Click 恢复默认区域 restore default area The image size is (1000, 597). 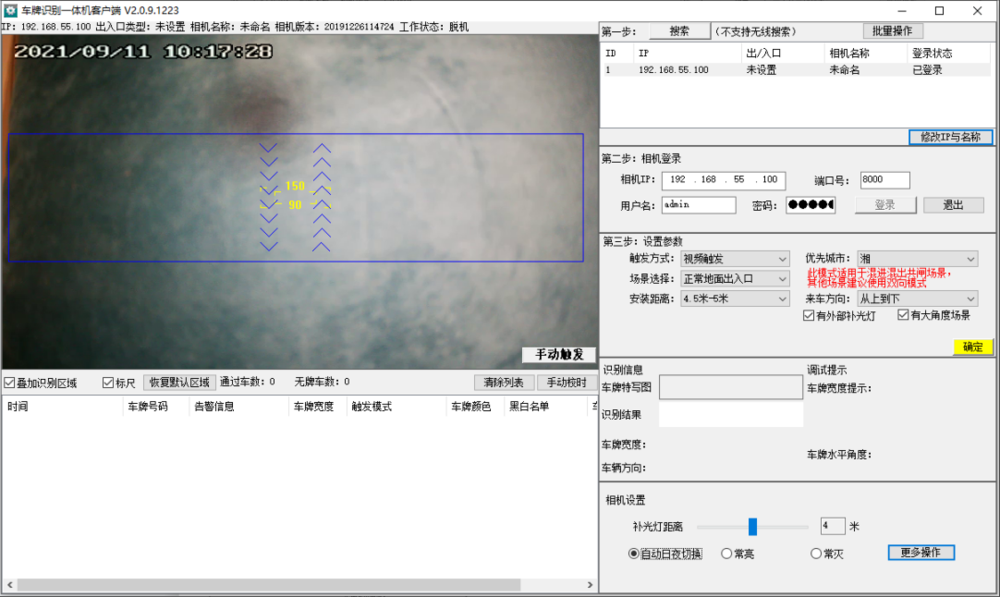[x=179, y=382]
